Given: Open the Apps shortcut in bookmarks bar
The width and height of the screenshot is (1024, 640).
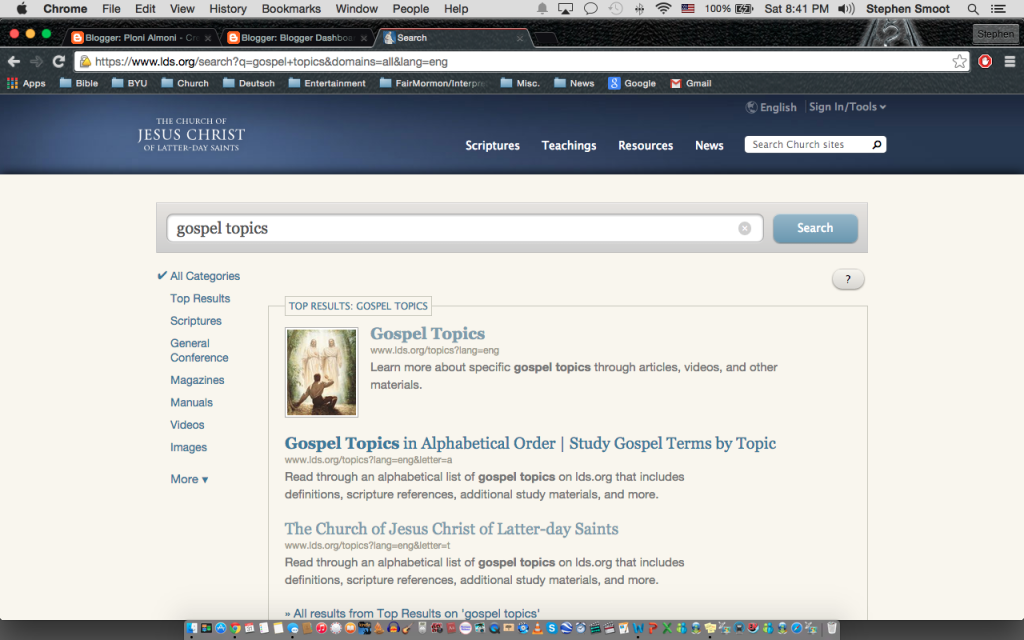Looking at the screenshot, I should click(26, 83).
